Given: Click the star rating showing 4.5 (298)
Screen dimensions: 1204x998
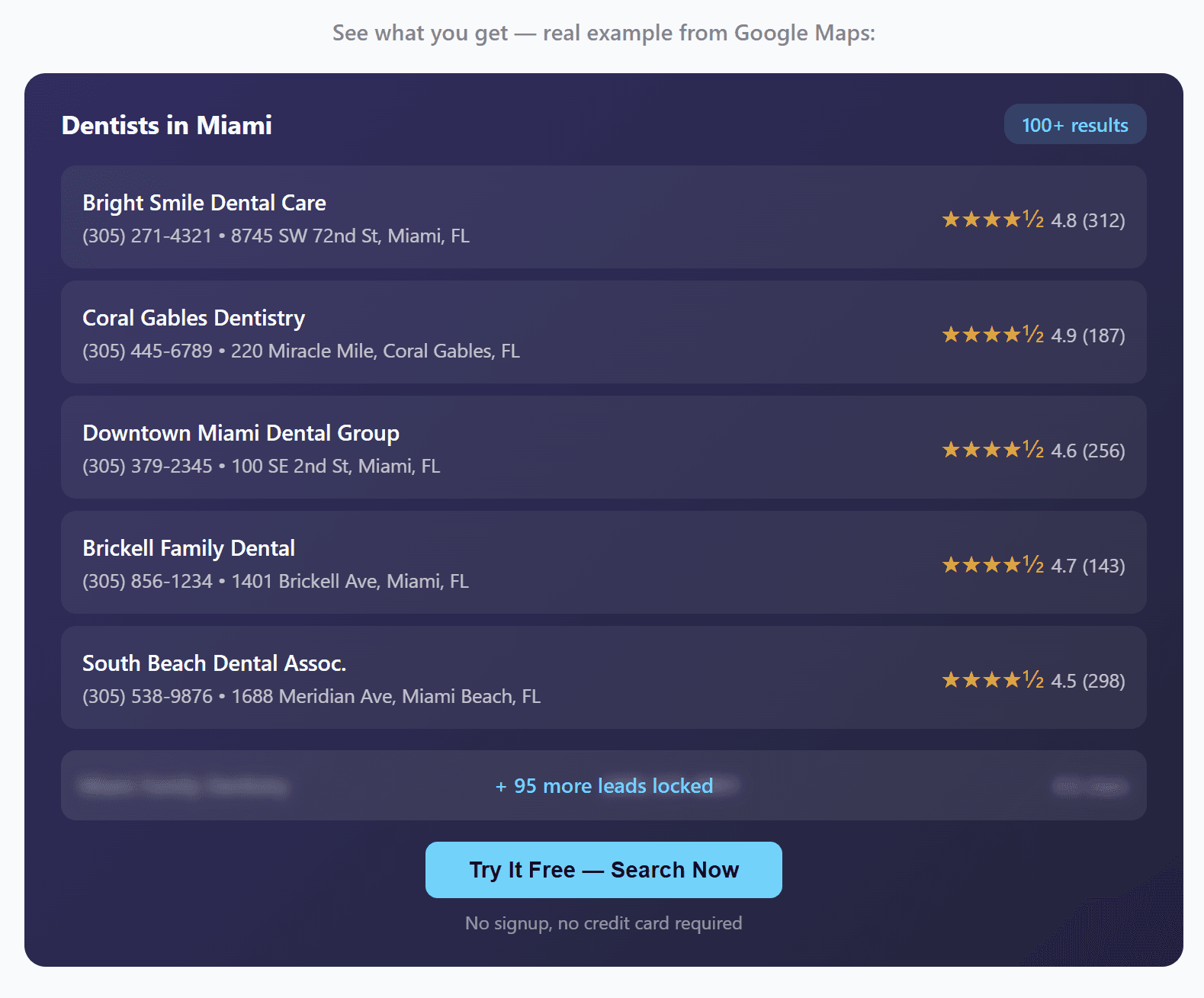Looking at the screenshot, I should pyautogui.click(x=992, y=680).
